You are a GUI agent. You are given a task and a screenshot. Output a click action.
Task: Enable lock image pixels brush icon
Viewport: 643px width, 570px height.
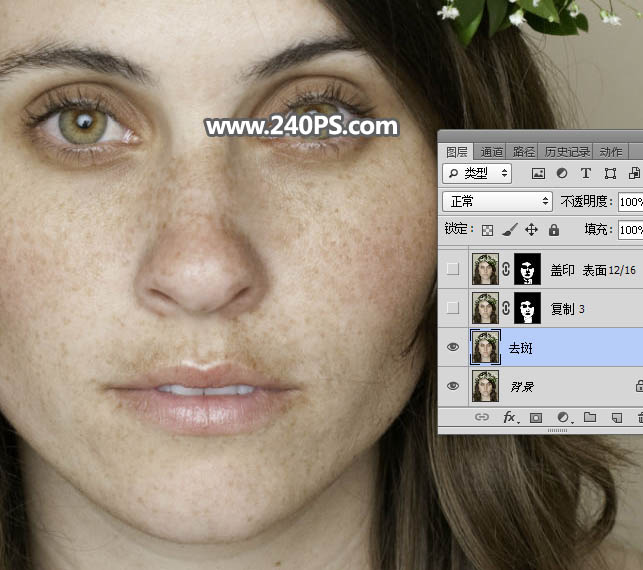coord(510,230)
